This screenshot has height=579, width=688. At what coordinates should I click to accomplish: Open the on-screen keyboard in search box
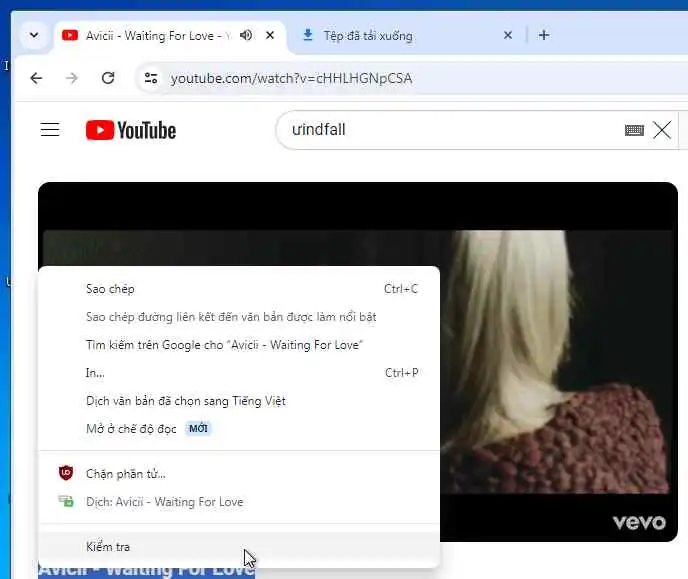pos(634,130)
